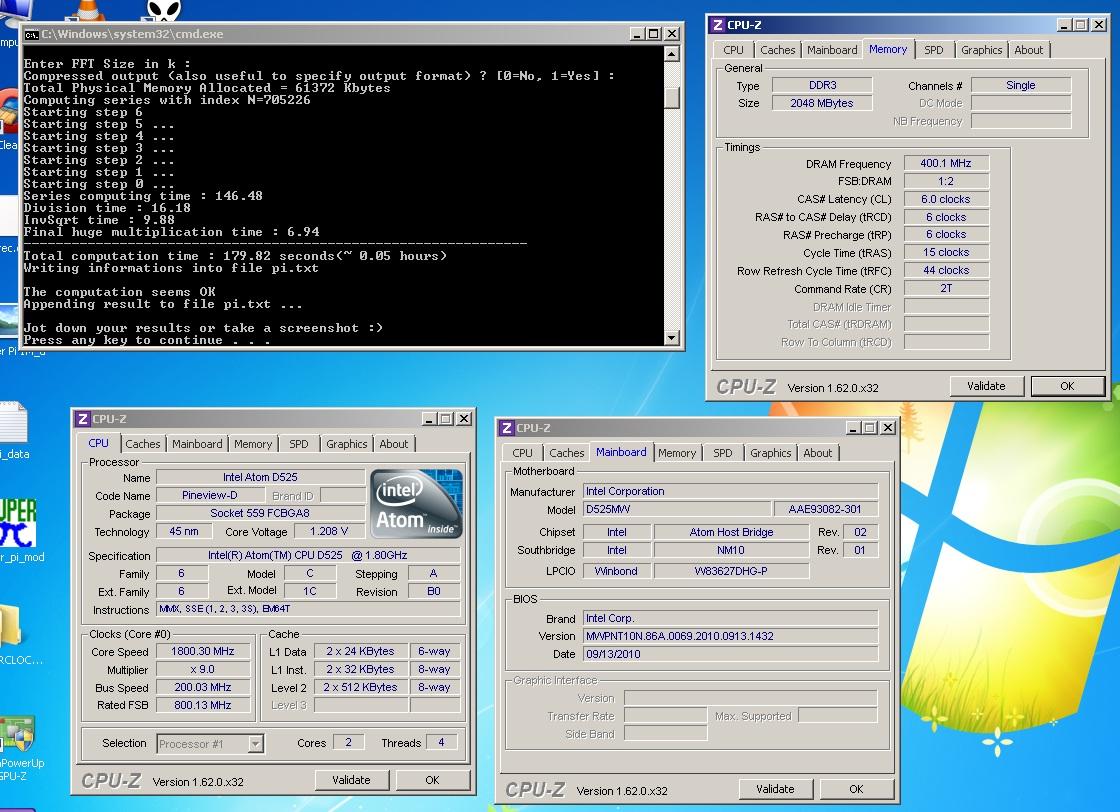Screen dimensions: 1120x812
Task: Click the W83627DHG-P LPCIO field
Action: point(731,571)
